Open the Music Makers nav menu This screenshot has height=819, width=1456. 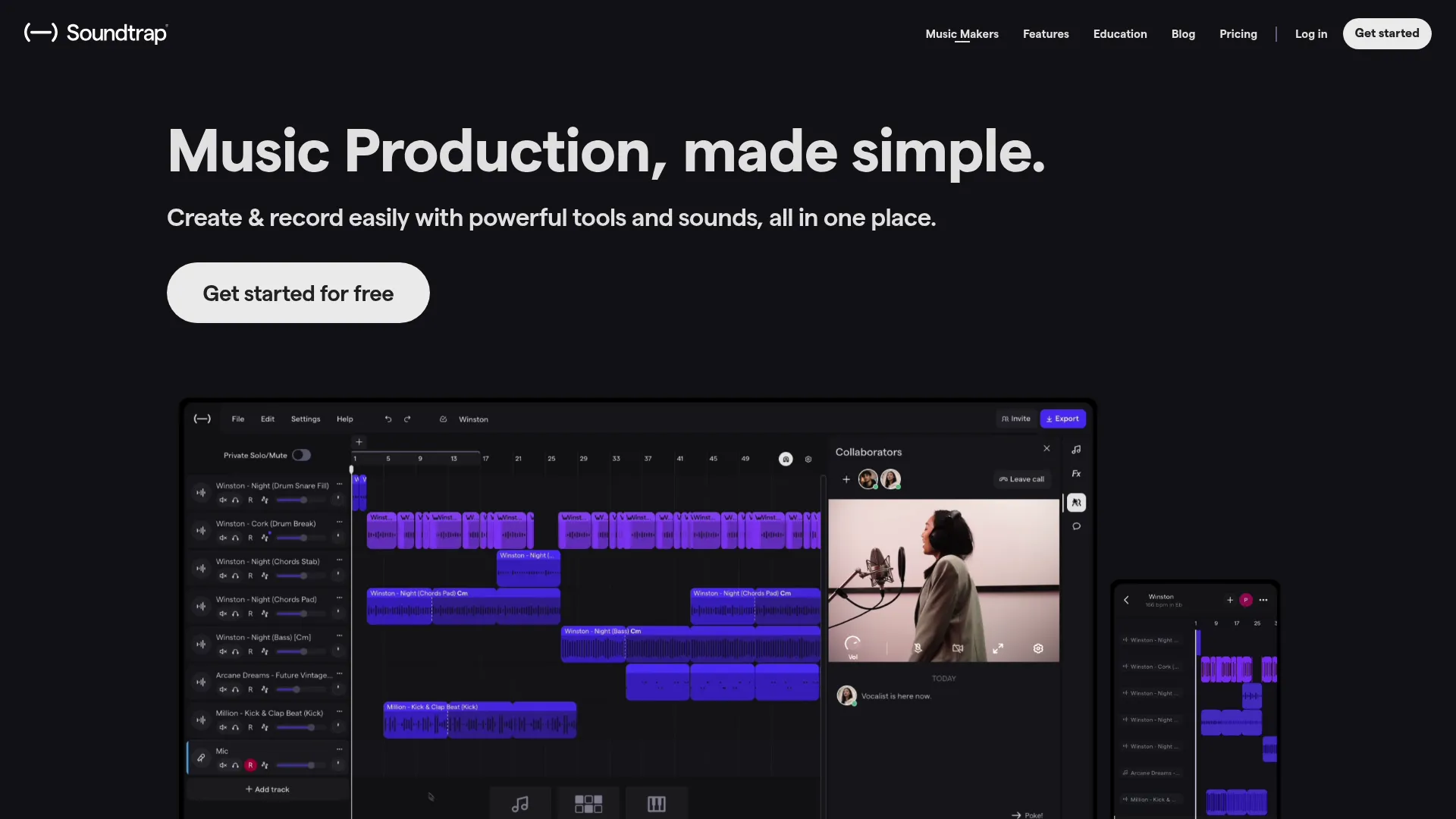click(962, 34)
